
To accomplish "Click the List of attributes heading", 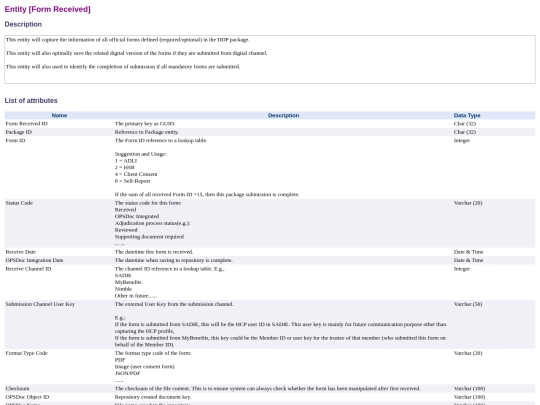I will click(31, 101).
